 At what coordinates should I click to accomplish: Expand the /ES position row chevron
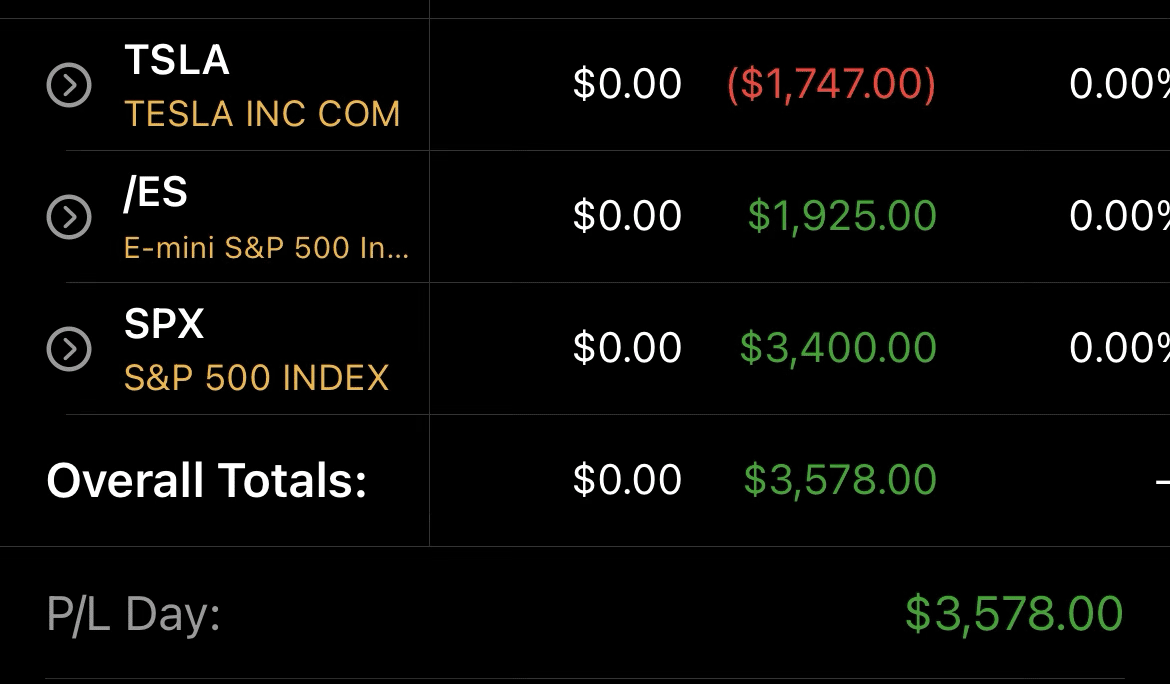[69, 217]
